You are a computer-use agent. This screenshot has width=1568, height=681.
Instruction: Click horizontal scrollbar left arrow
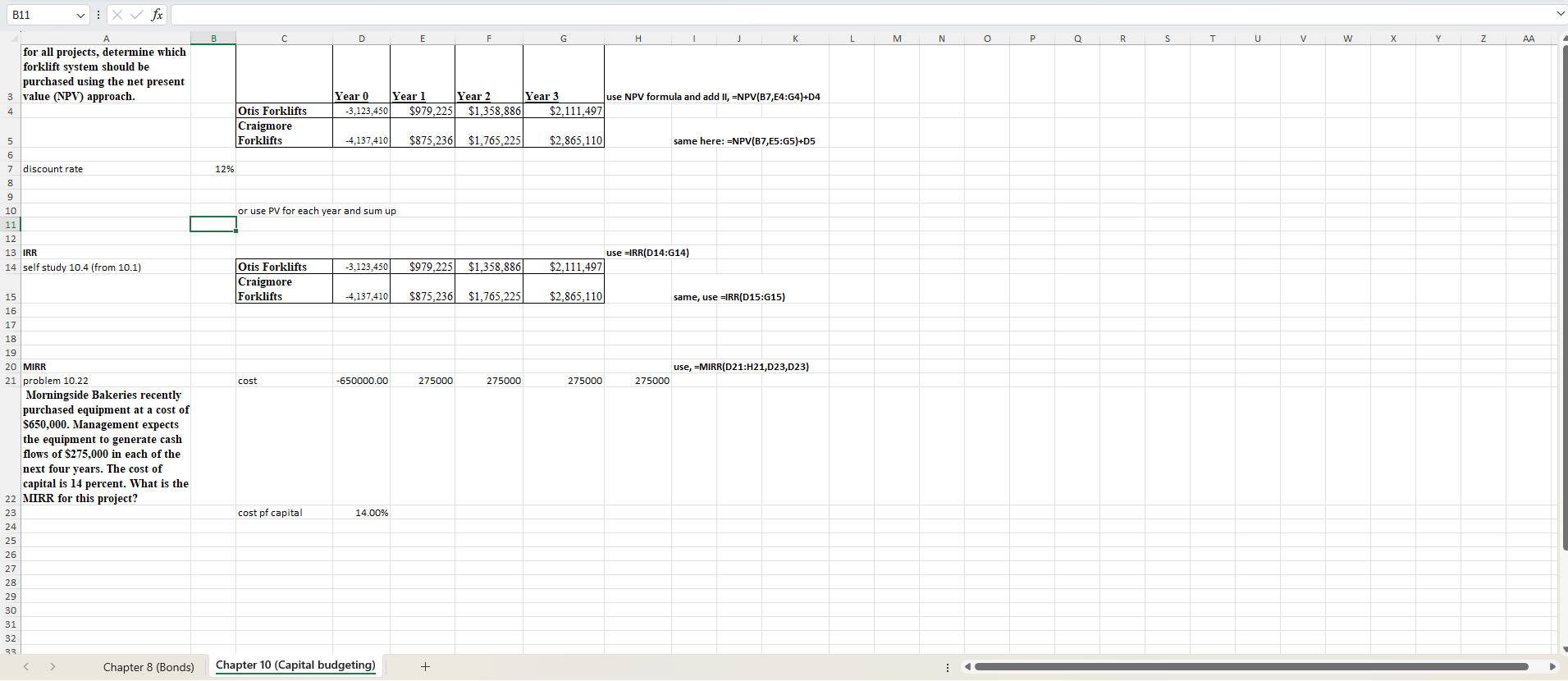(967, 667)
